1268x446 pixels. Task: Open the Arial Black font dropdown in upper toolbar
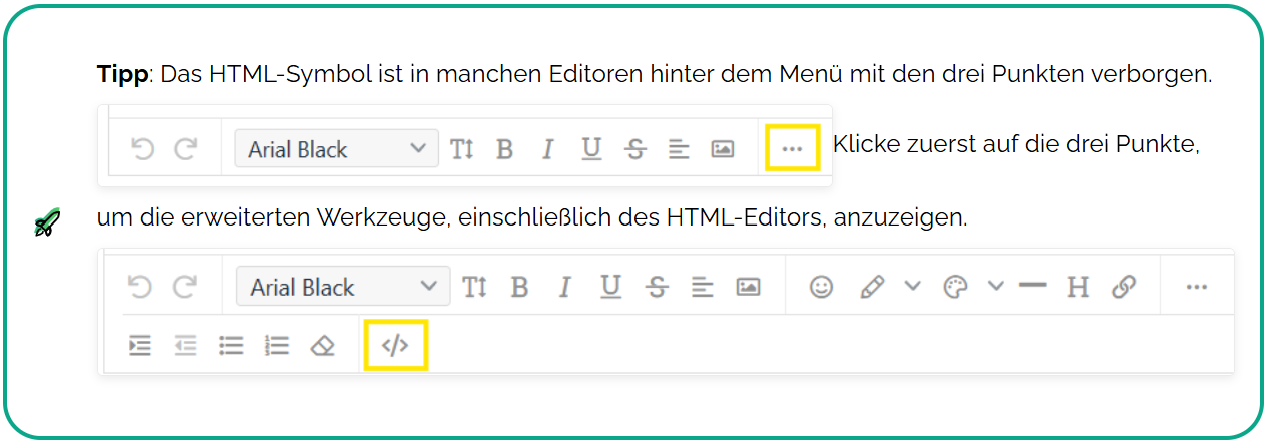[337, 149]
